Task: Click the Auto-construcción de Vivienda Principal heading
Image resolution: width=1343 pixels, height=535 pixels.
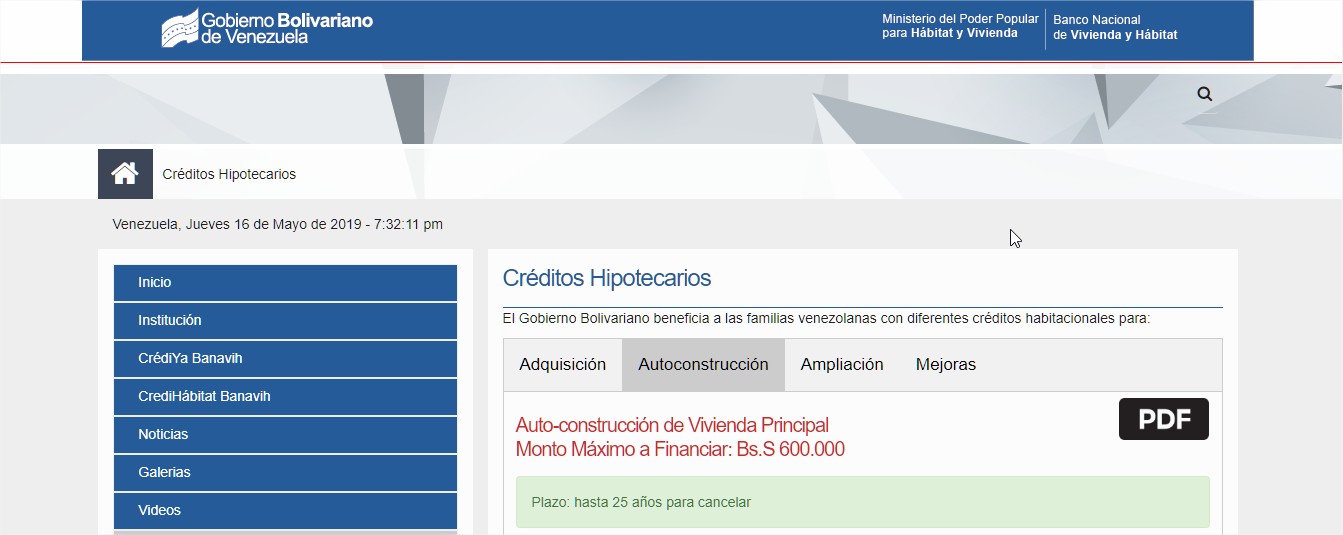Action: tap(672, 426)
